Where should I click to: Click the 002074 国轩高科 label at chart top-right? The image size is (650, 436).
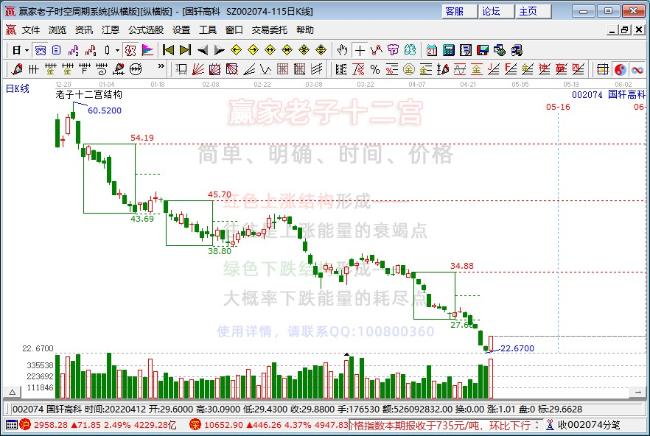tap(609, 94)
